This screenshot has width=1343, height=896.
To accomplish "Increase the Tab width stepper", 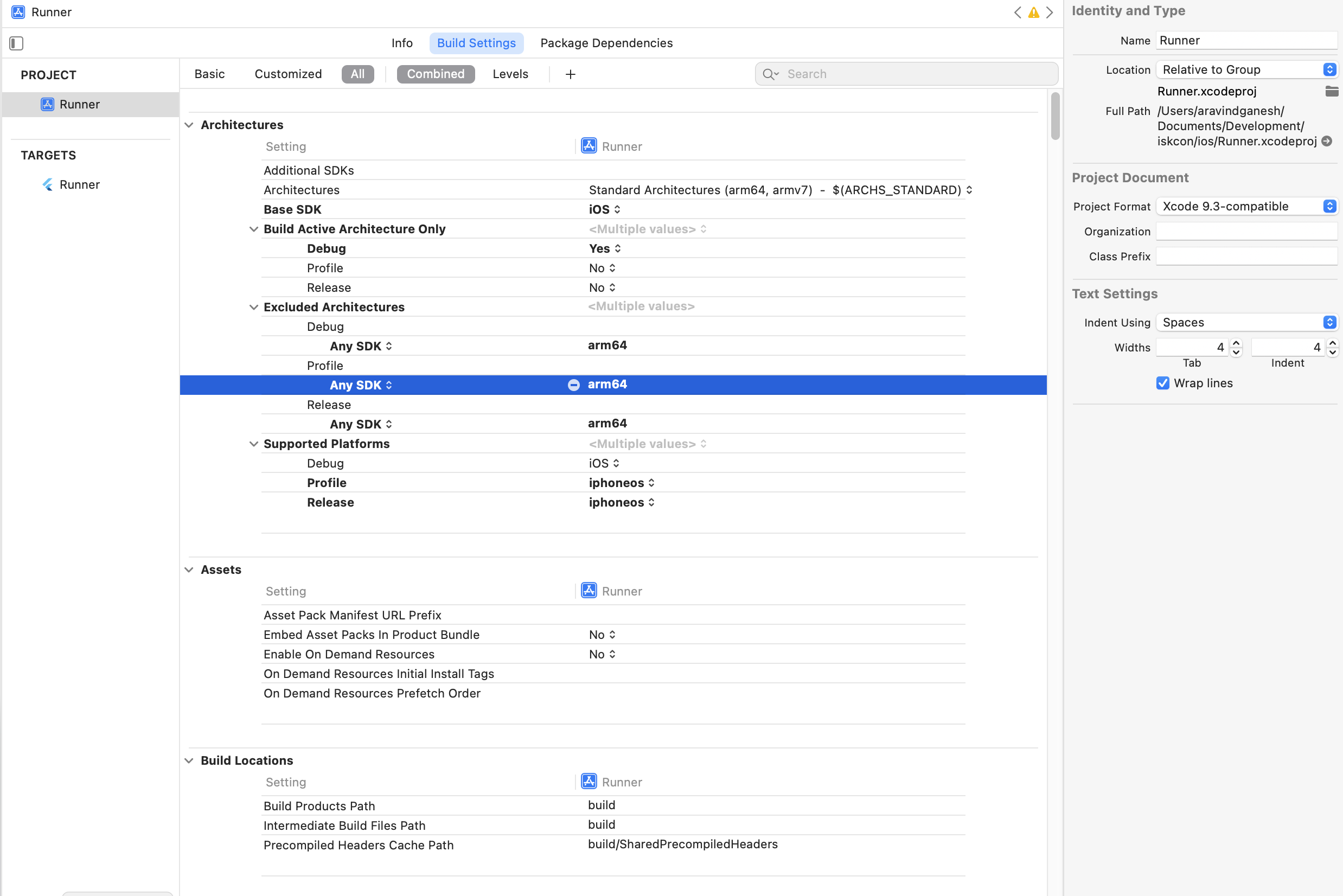I will 1236,343.
